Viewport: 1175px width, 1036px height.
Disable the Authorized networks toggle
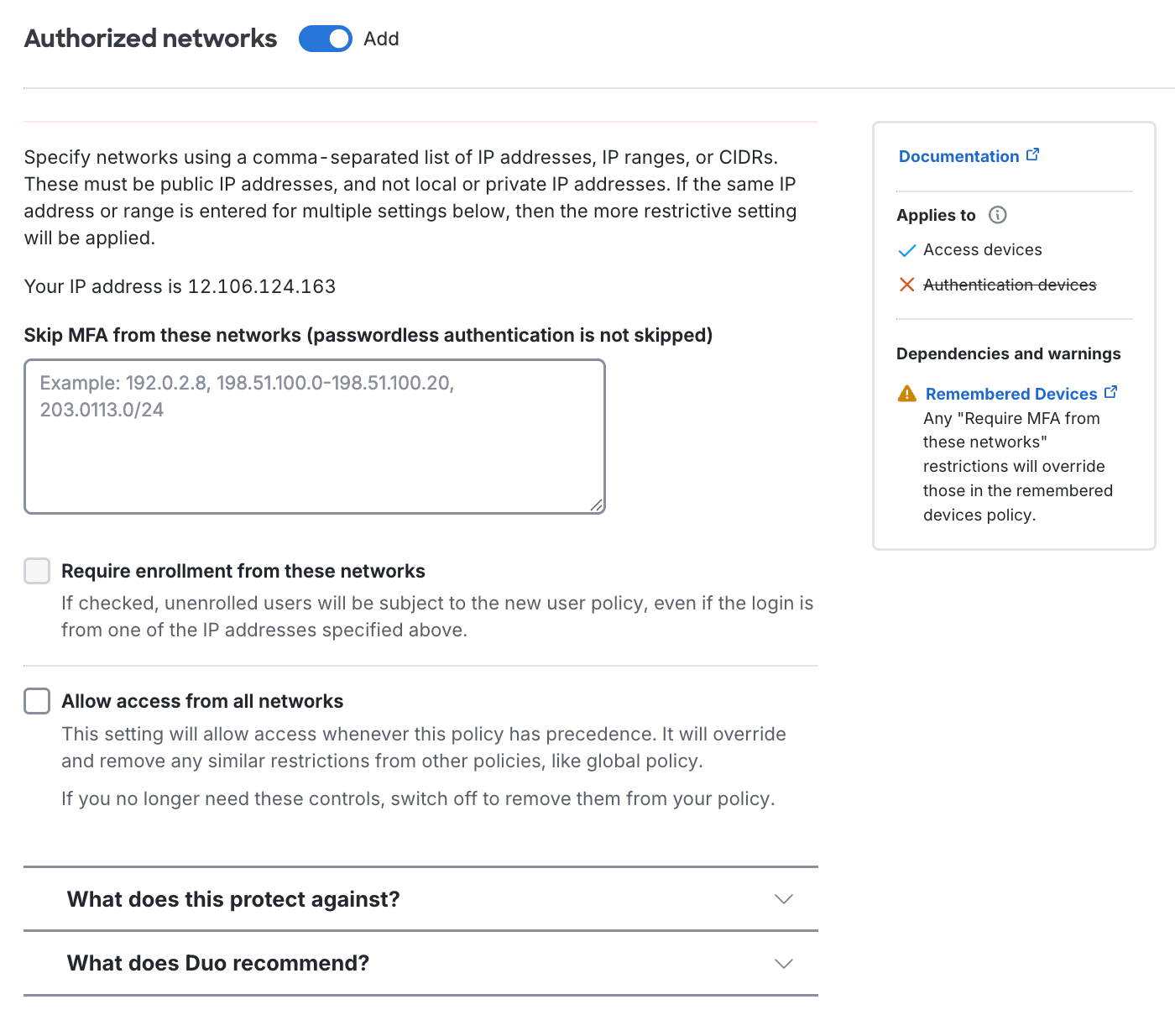pyautogui.click(x=326, y=39)
